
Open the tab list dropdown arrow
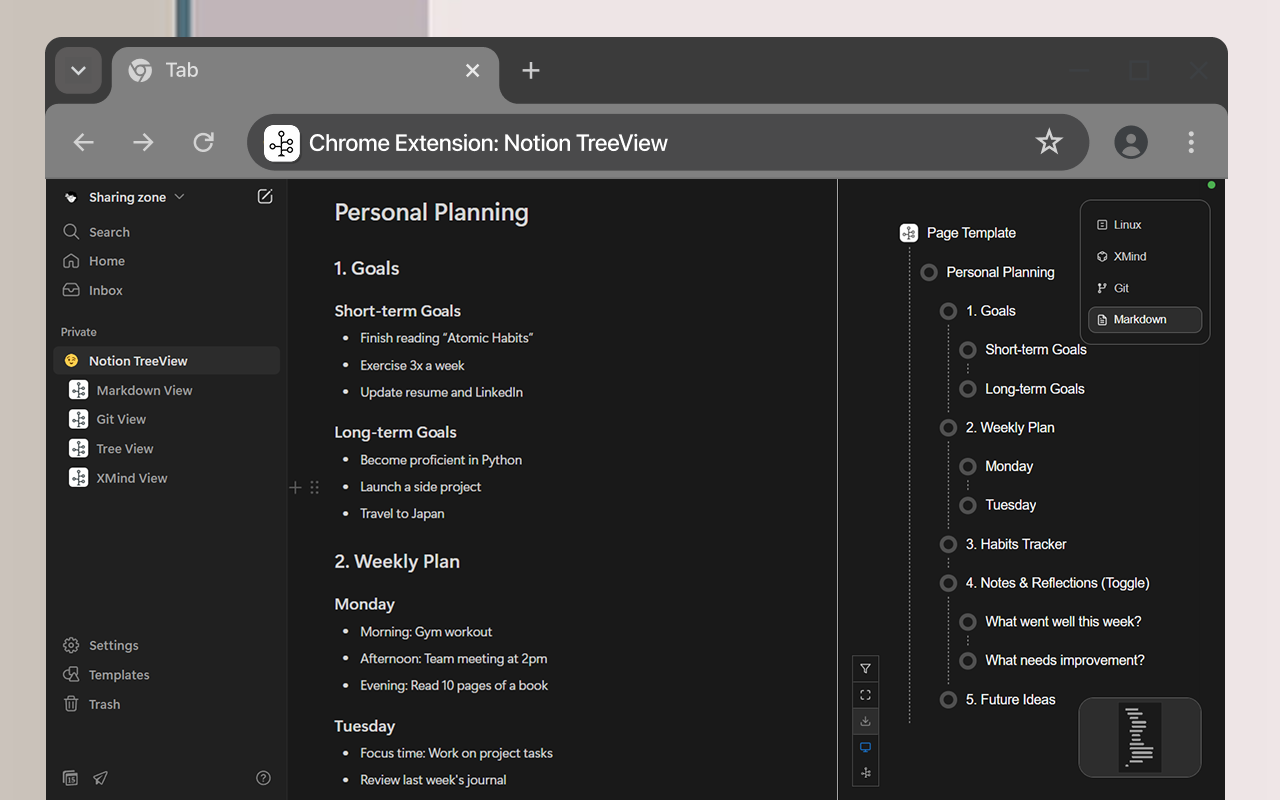78,70
